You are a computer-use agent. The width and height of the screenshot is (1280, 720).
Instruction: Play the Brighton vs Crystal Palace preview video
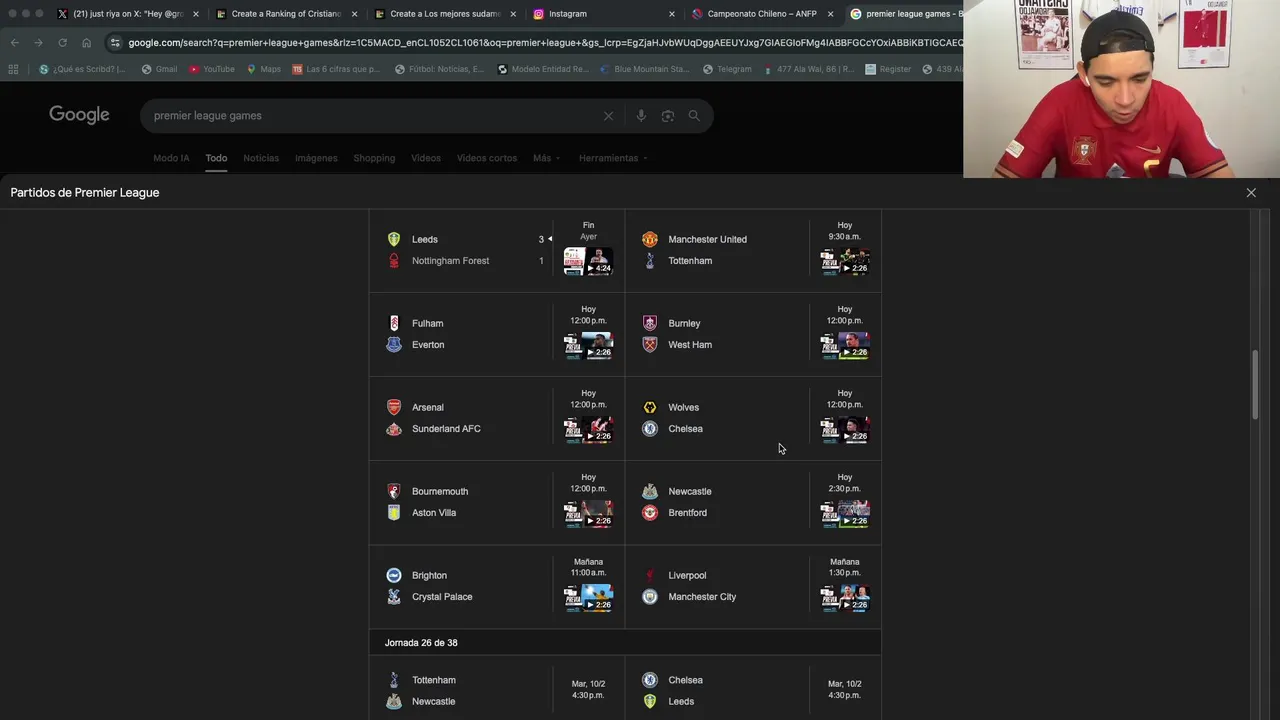588,597
